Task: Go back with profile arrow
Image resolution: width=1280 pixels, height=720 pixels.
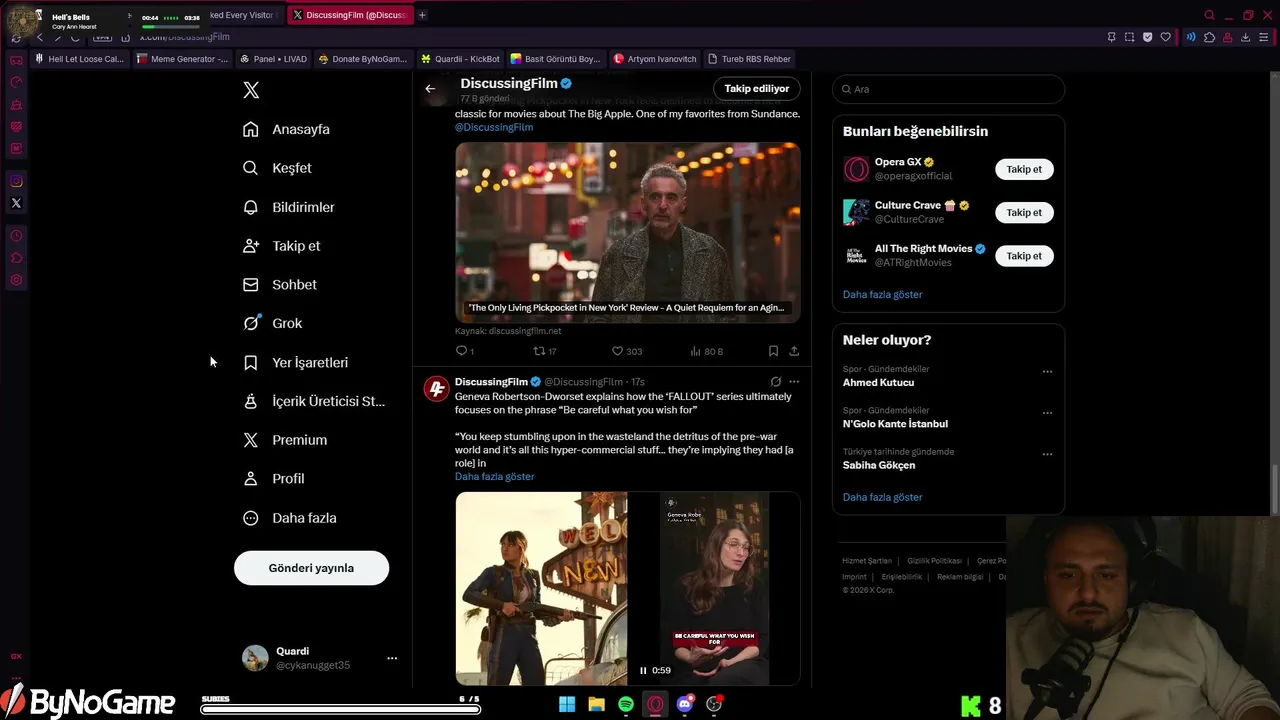Action: 430,89
